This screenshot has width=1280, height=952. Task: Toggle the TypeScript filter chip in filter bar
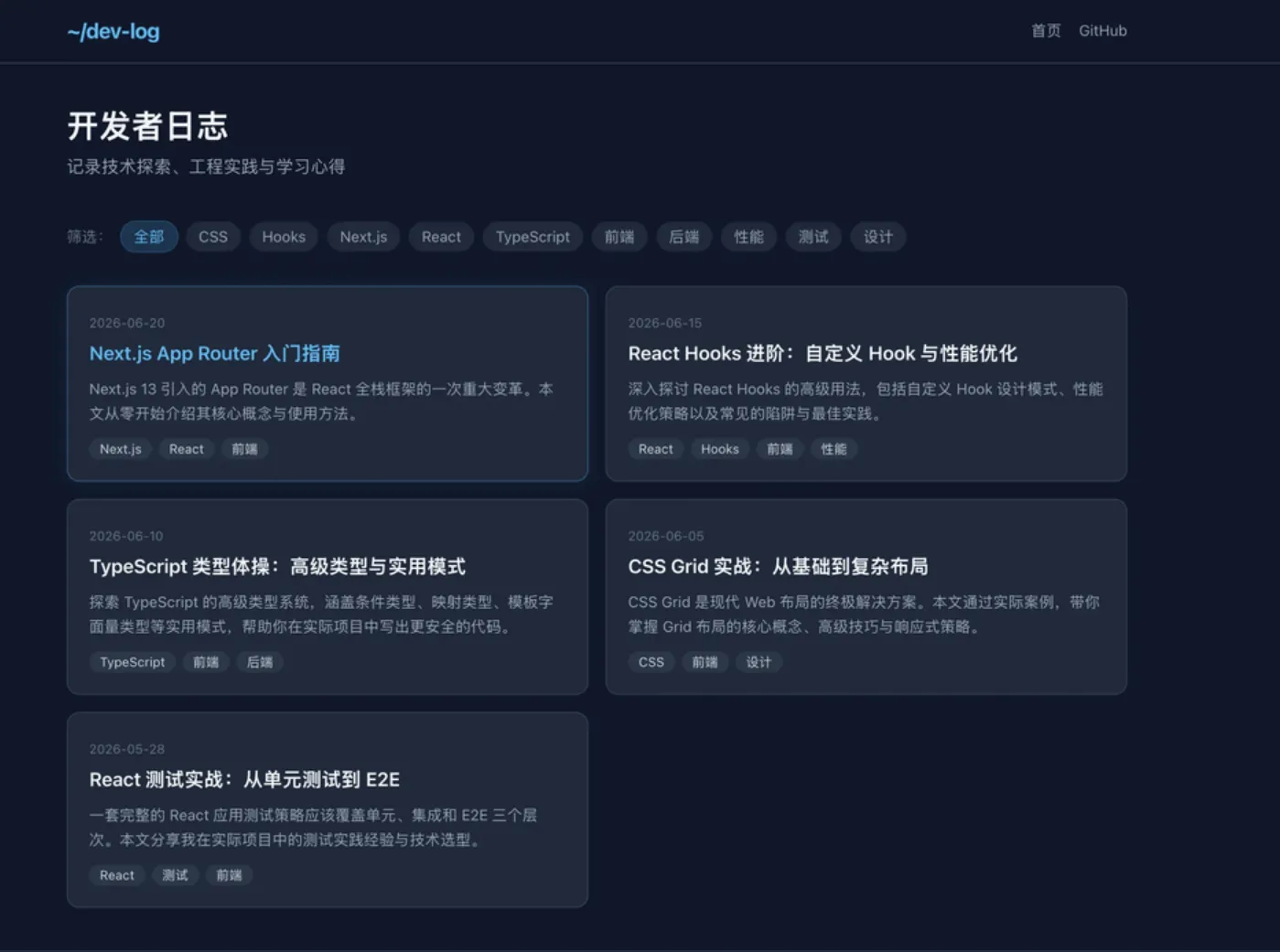pos(532,237)
